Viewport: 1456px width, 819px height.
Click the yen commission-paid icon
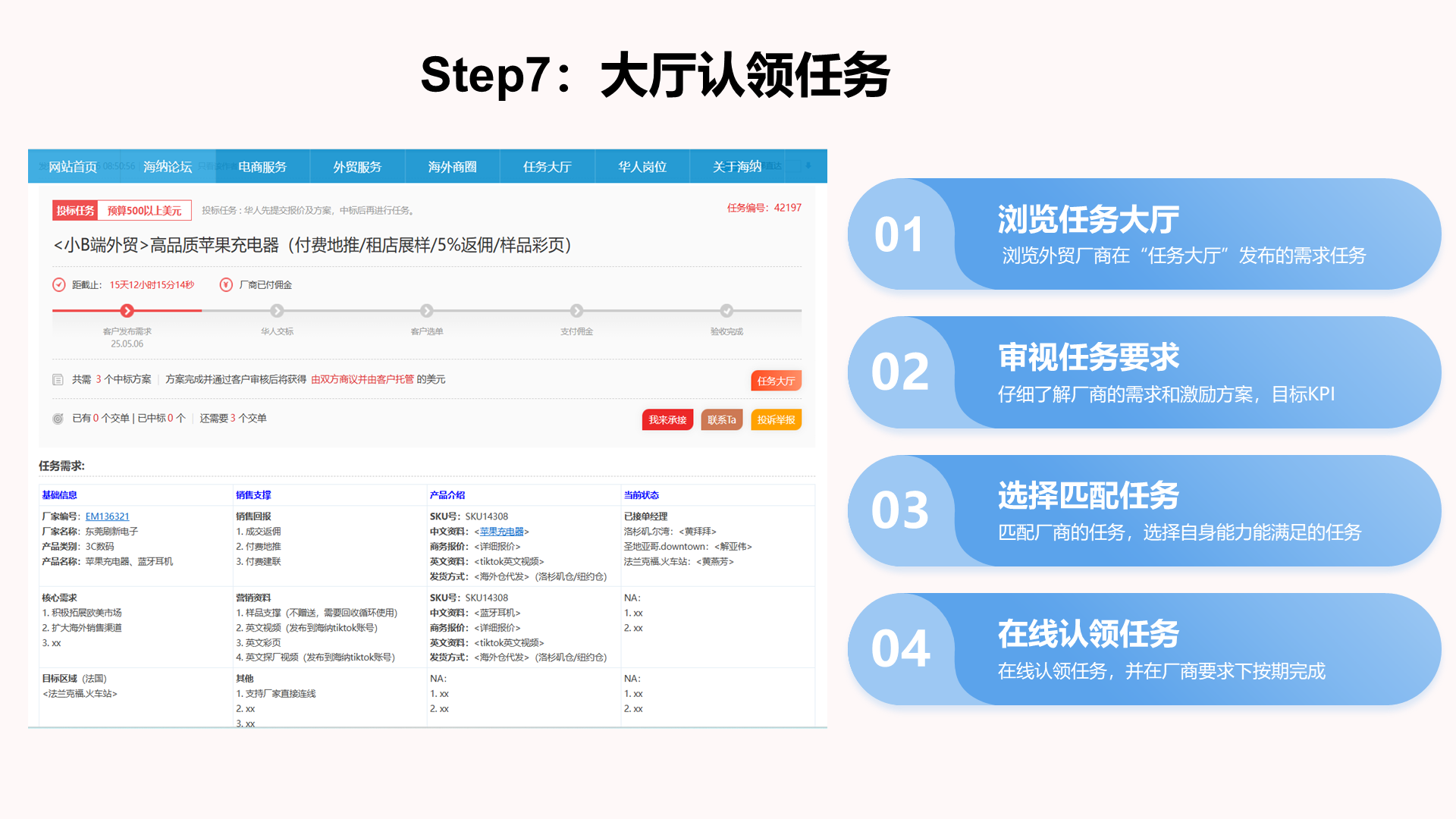(226, 284)
